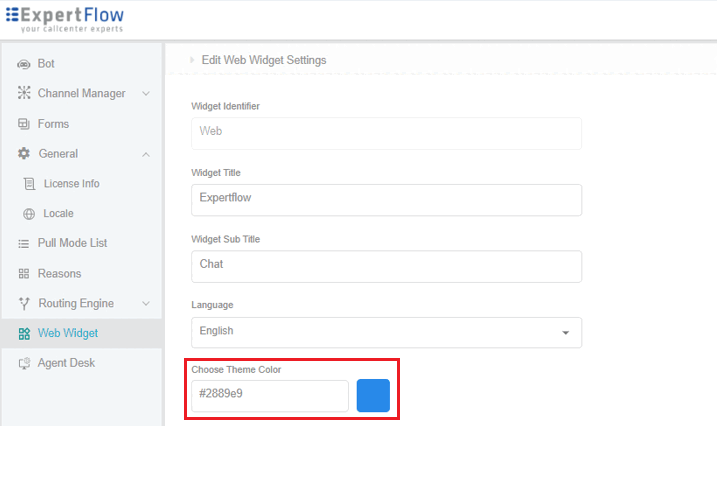The width and height of the screenshot is (717, 479).
Task: Click the Bot icon in sidebar
Action: [x=24, y=64]
